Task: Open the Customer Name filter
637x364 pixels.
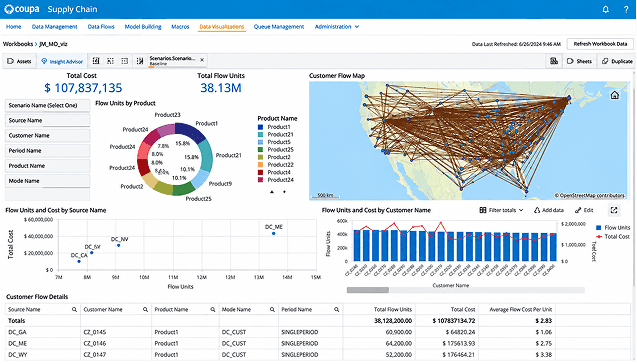Action: coord(48,136)
